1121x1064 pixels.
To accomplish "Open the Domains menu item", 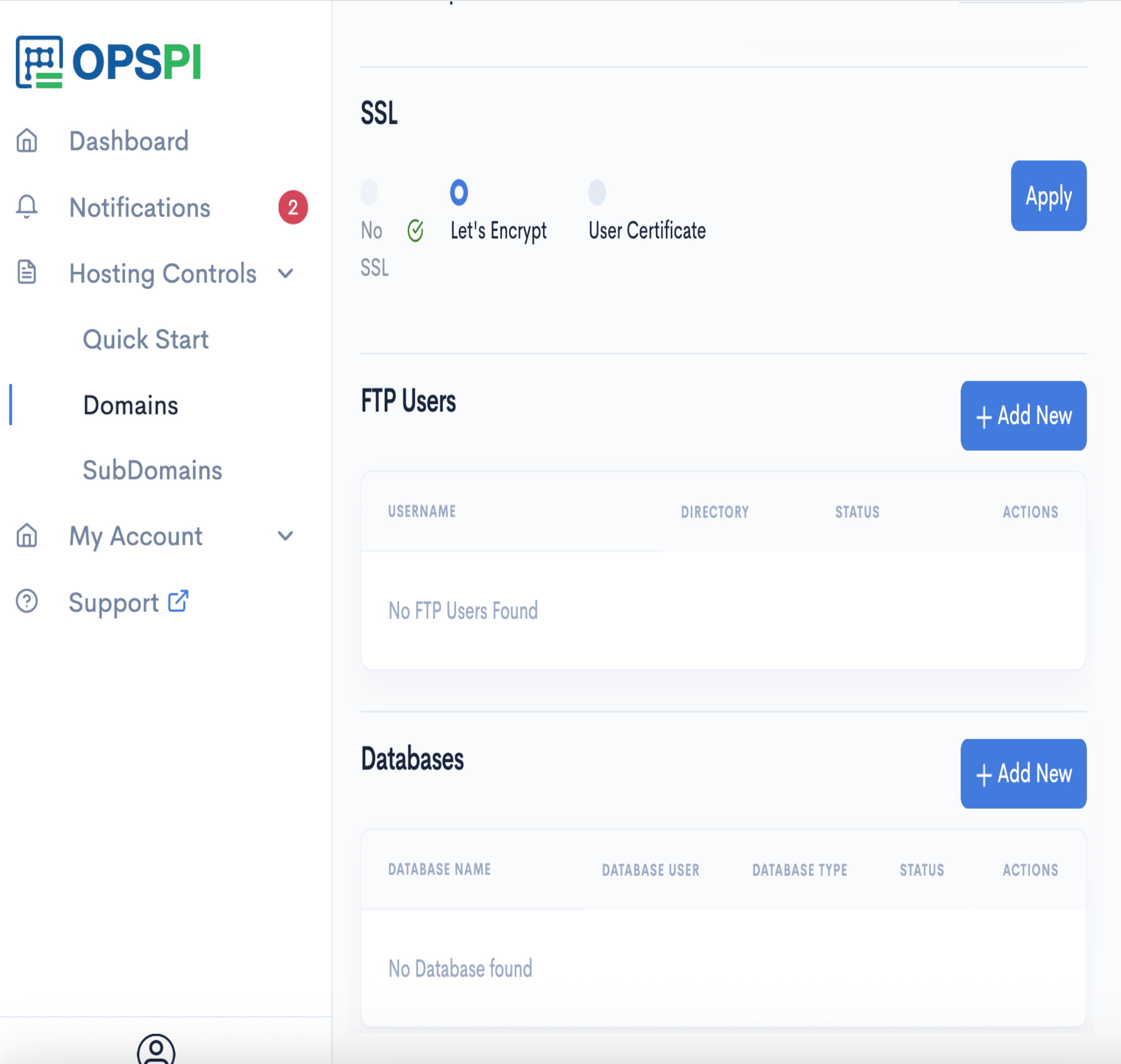I will coord(130,405).
